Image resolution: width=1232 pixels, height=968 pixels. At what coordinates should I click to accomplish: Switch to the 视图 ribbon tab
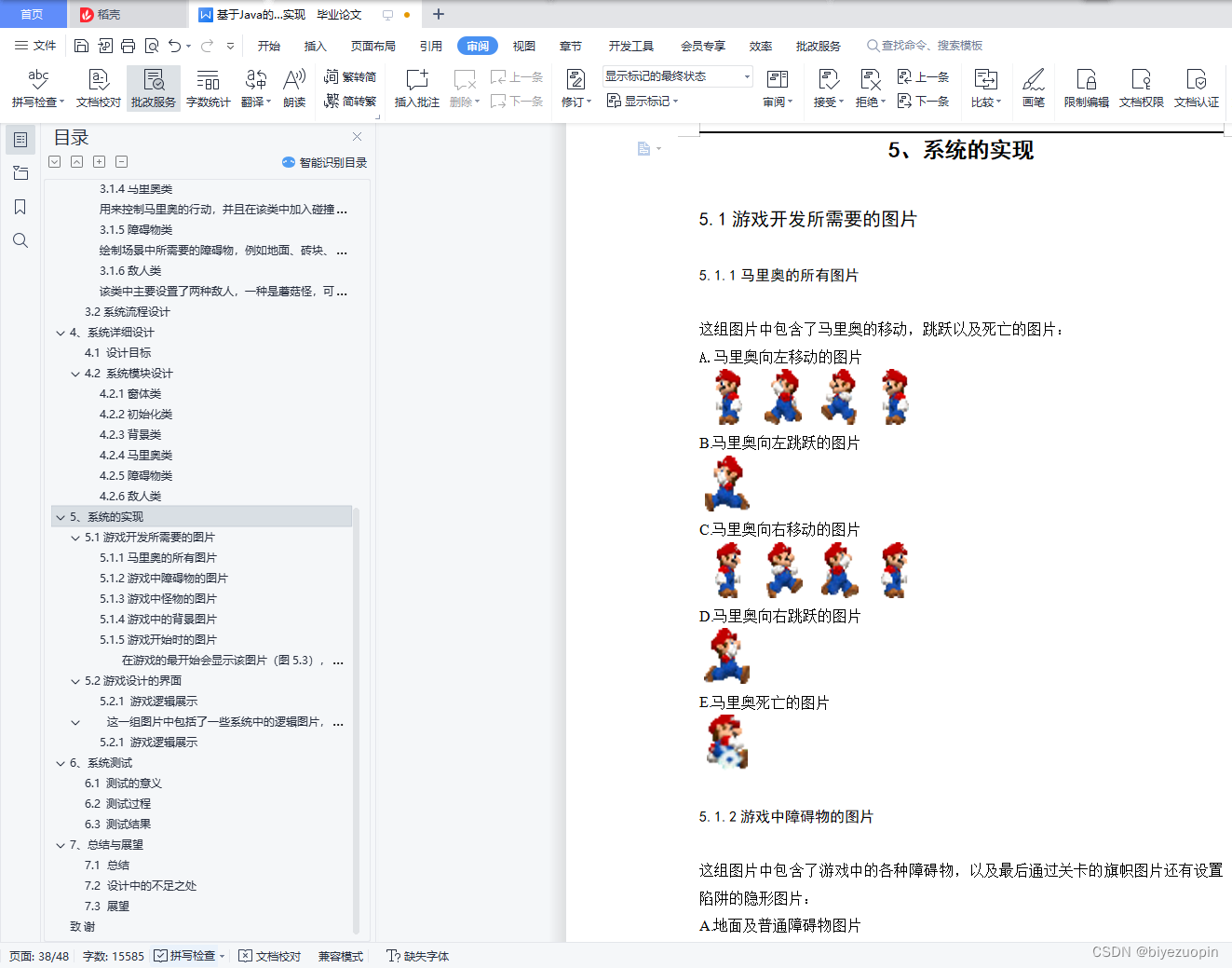pos(524,46)
